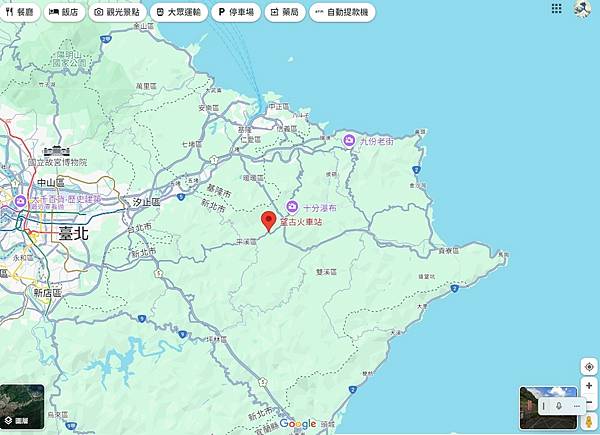Zoom in with the plus button

[589, 386]
